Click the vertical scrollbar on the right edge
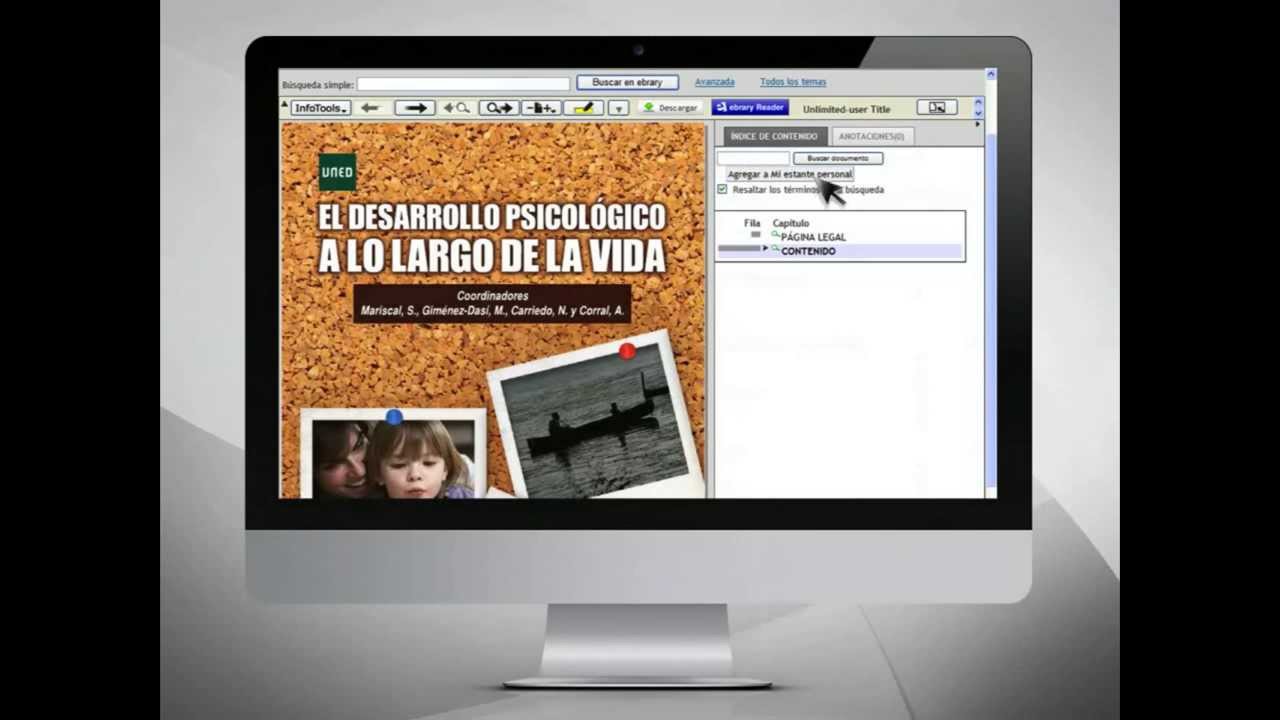 [x=991, y=283]
